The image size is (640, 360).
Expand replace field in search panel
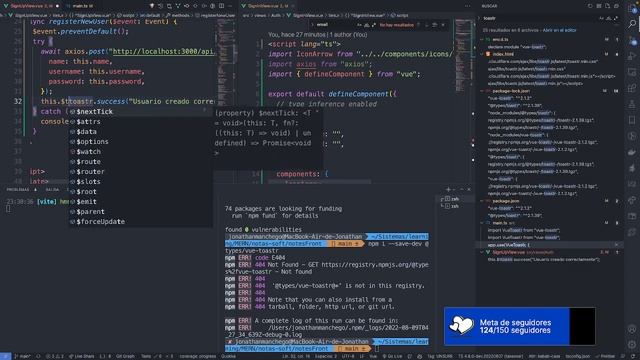(x=479, y=18)
